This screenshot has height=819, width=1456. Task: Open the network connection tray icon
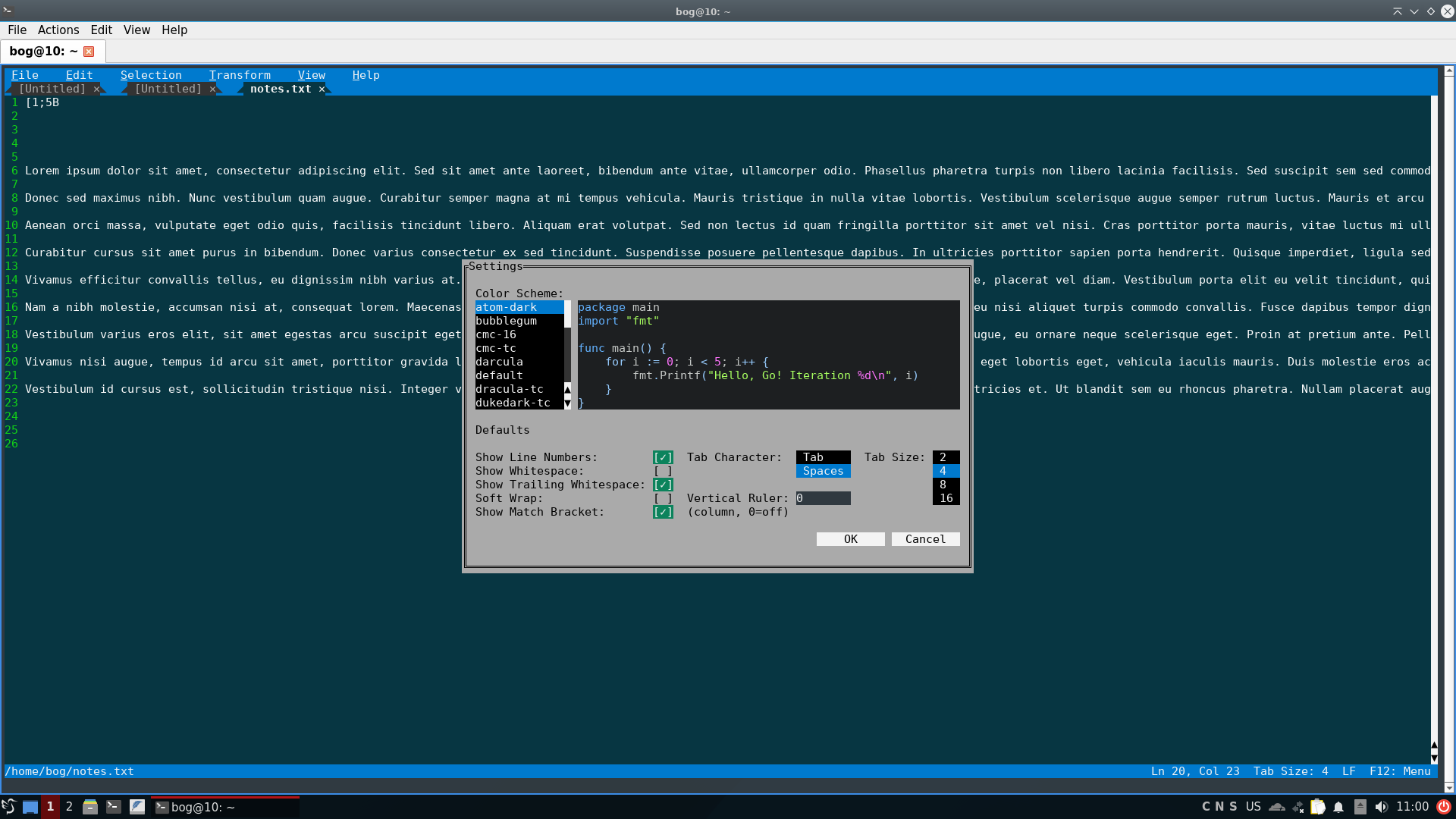point(1298,808)
